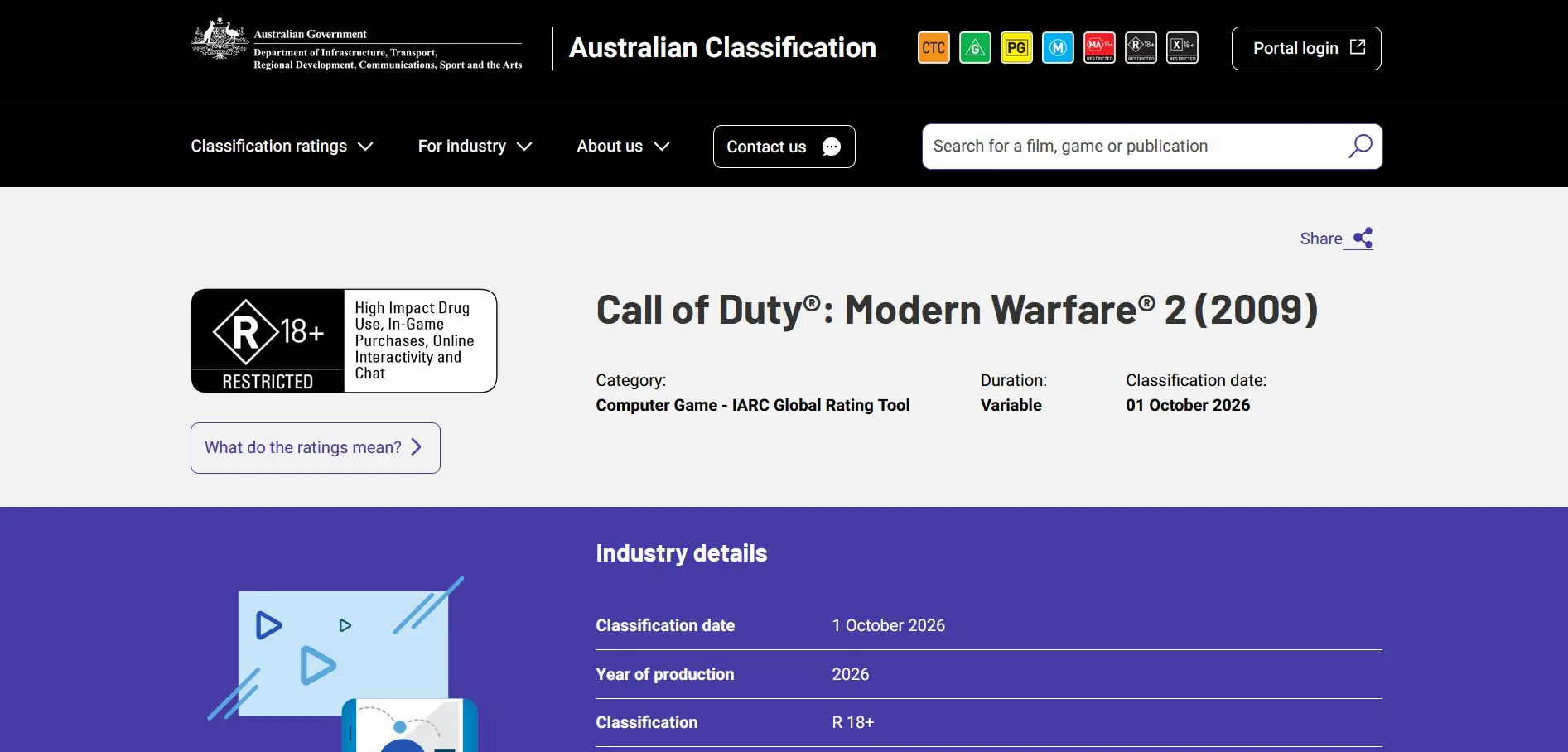Select the text "Computer Game - IARC Global Rating Tool"
1568x752 pixels.
click(753, 405)
